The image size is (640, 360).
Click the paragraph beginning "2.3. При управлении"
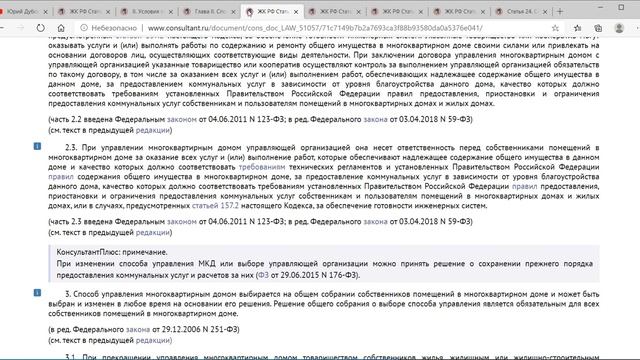(324, 177)
